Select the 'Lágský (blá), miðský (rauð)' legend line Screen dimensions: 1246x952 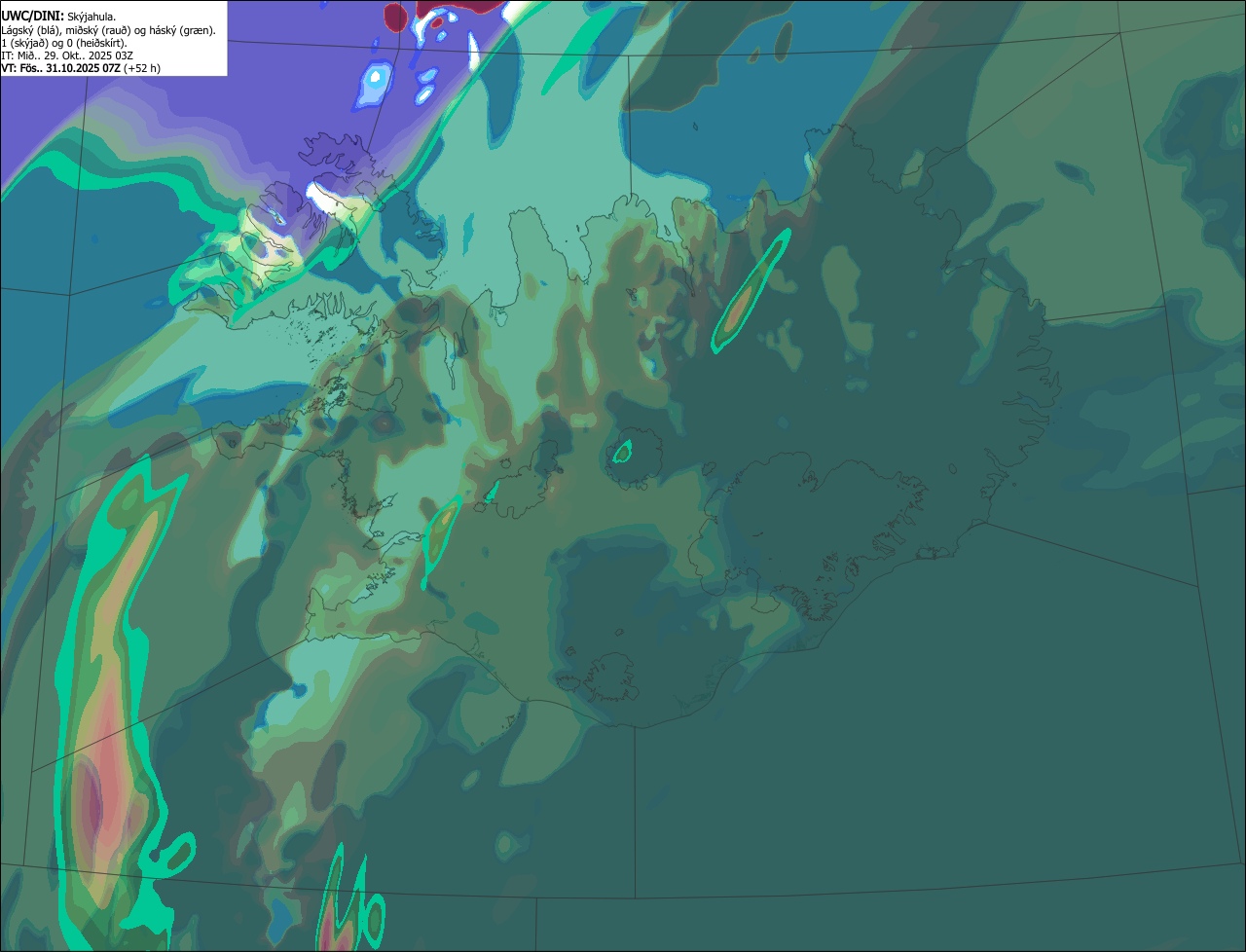(108, 30)
